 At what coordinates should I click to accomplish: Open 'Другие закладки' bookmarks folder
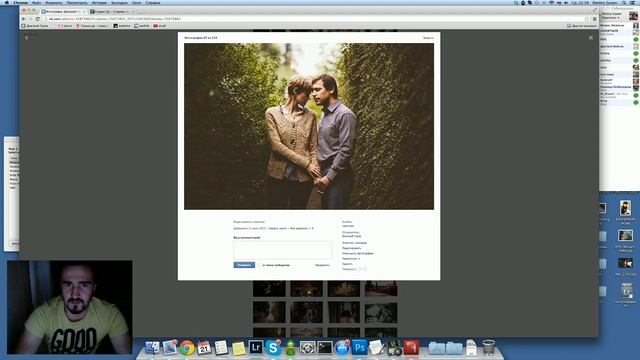[x=582, y=26]
